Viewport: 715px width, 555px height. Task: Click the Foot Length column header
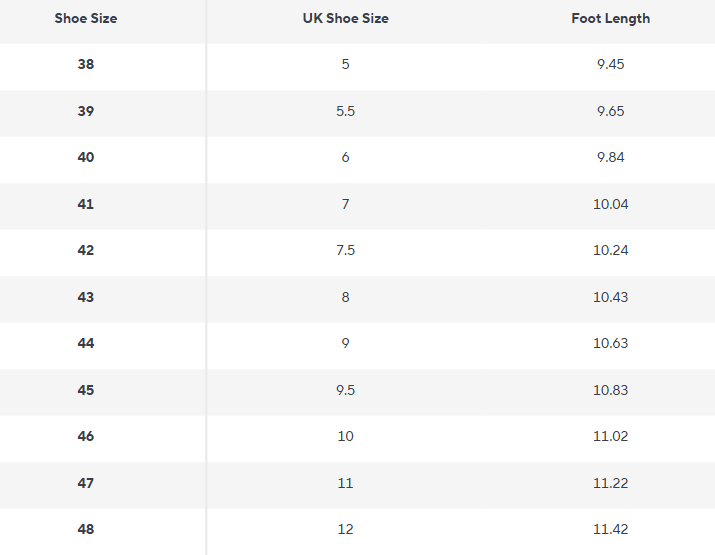coord(610,18)
